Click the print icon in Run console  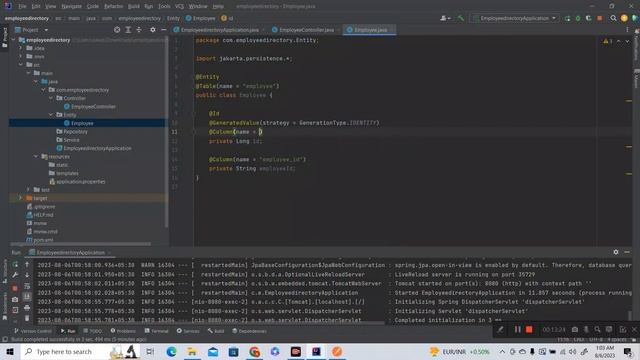point(27,307)
